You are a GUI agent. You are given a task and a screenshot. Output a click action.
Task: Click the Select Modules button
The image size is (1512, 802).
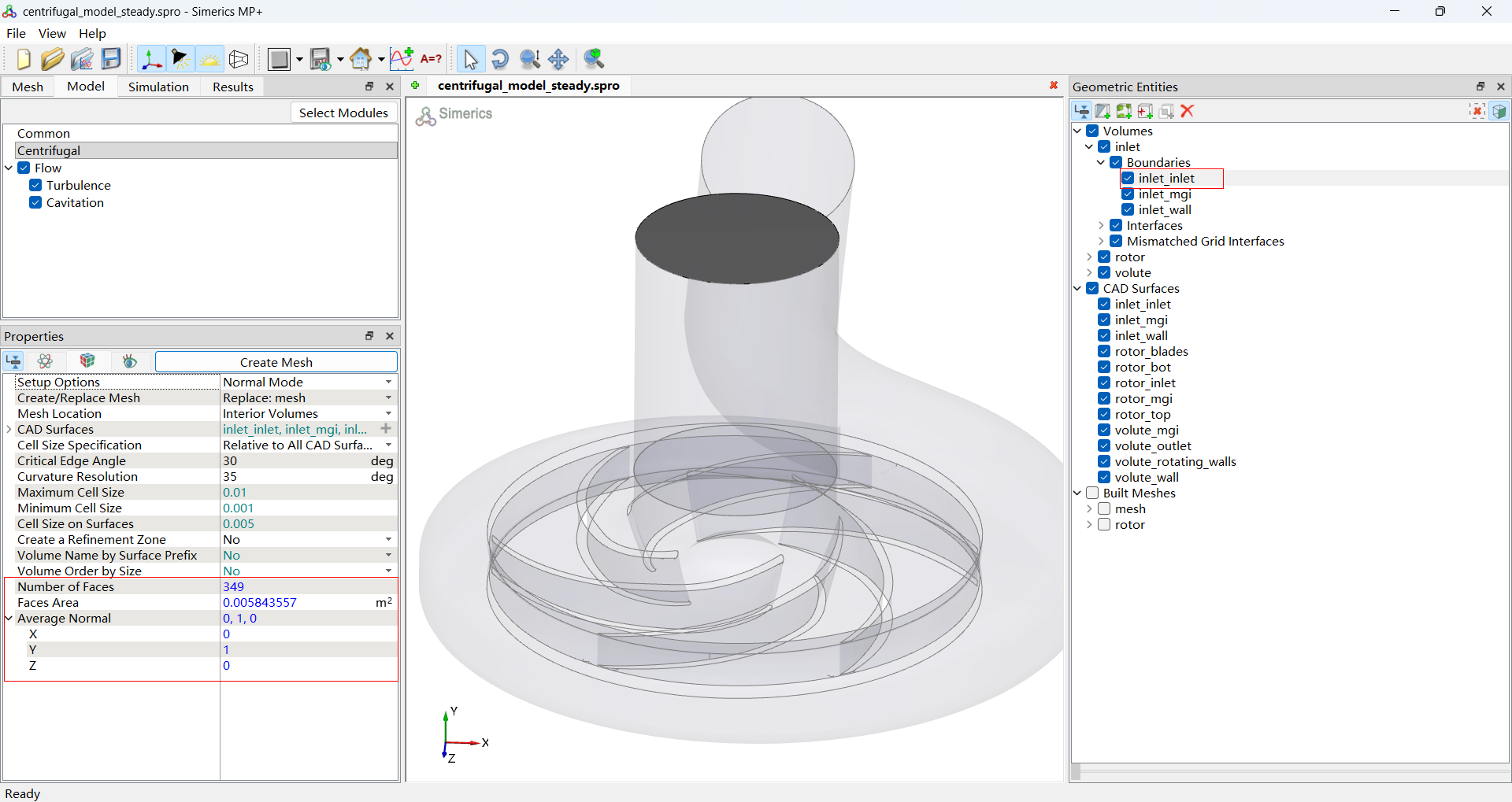pyautogui.click(x=343, y=113)
